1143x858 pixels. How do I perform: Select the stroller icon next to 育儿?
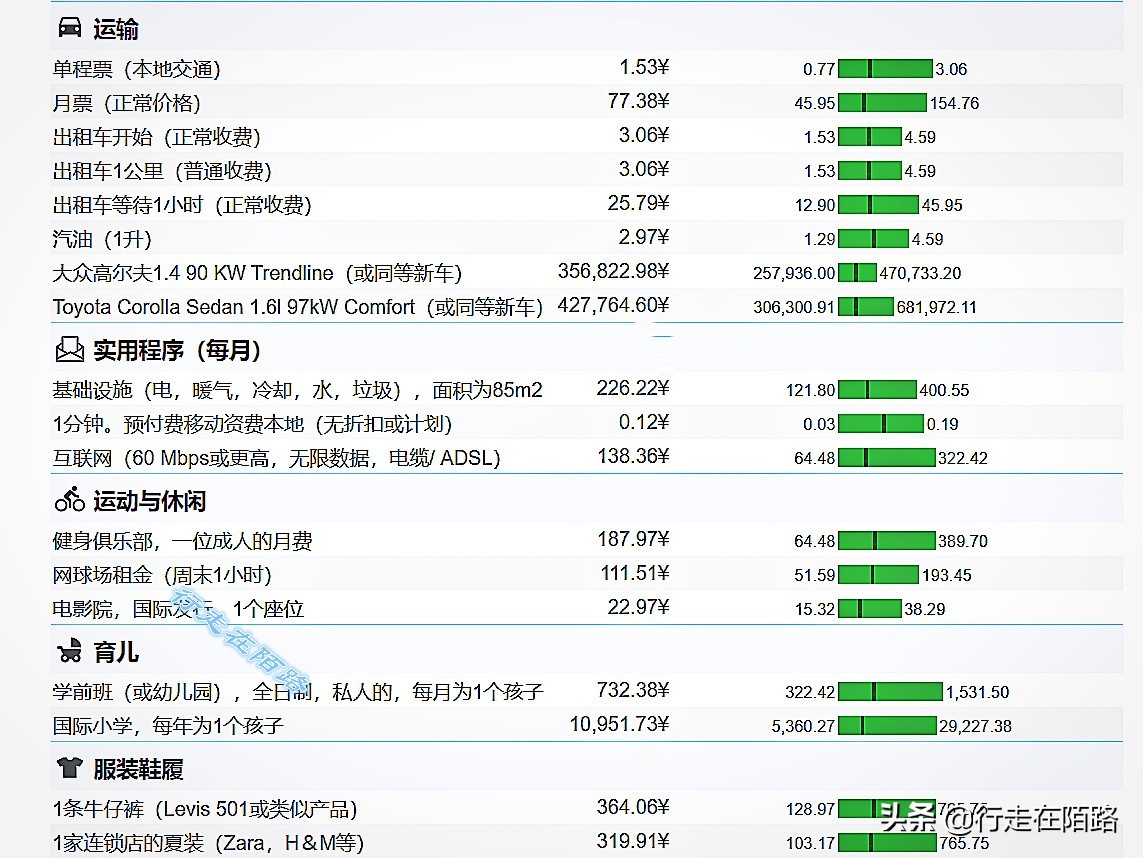(68, 653)
